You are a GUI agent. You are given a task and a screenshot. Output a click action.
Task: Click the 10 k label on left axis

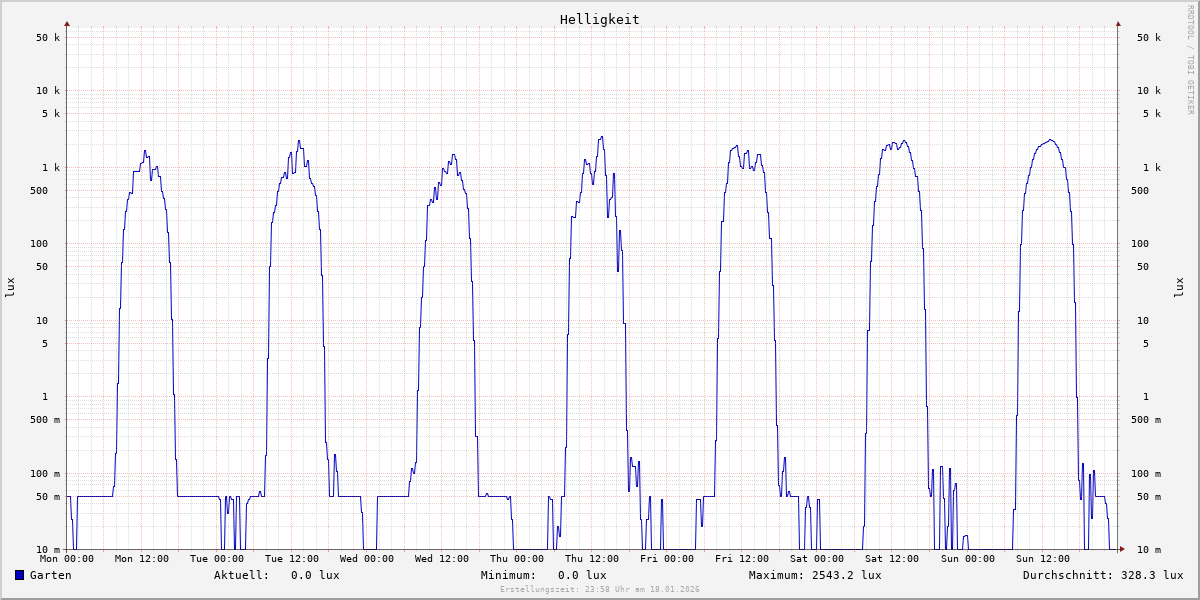tap(48, 91)
